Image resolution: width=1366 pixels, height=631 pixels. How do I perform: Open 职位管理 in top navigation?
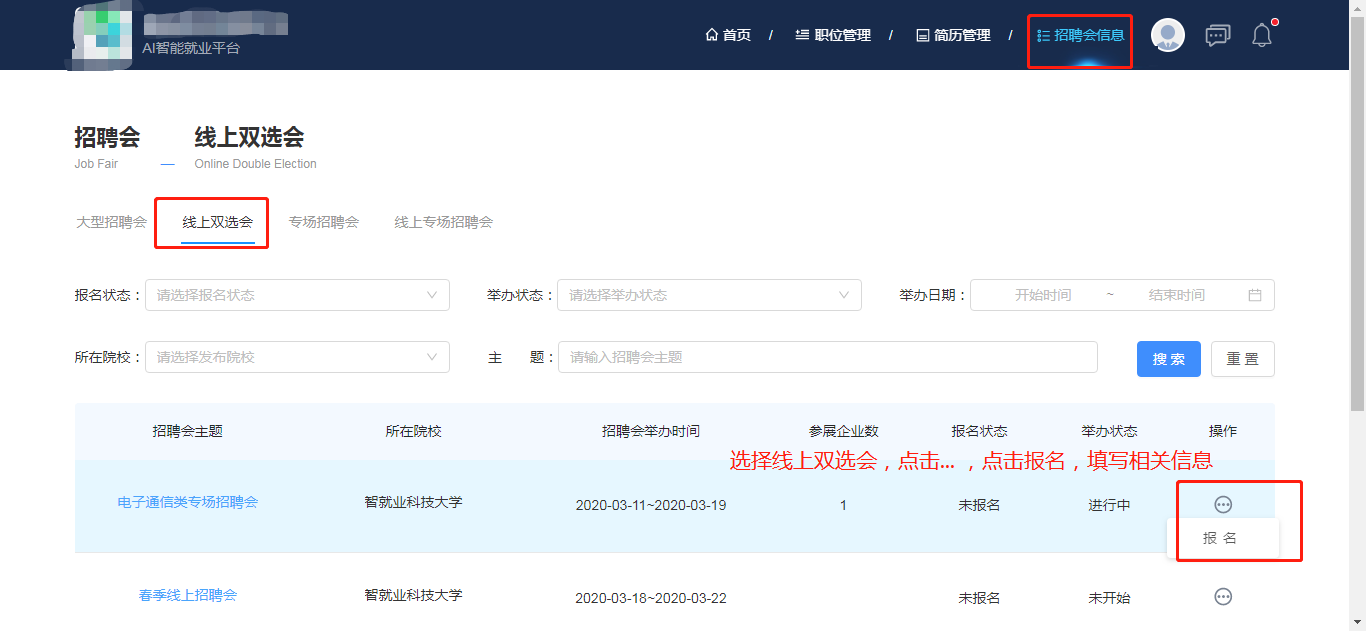pyautogui.click(x=832, y=35)
